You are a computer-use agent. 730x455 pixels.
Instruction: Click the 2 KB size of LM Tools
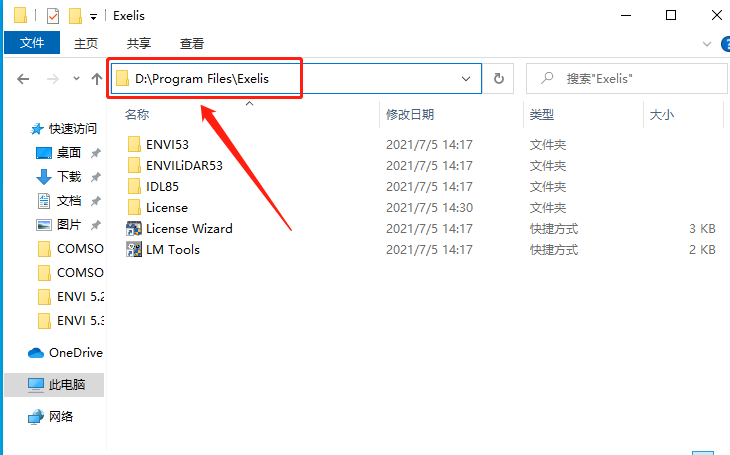pyautogui.click(x=702, y=250)
